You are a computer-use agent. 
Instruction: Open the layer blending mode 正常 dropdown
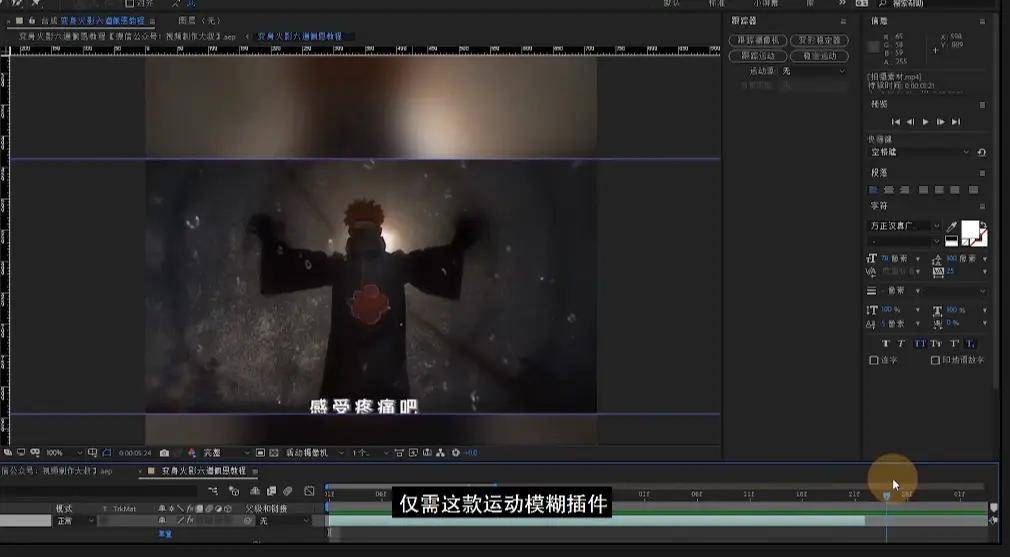click(x=75, y=521)
